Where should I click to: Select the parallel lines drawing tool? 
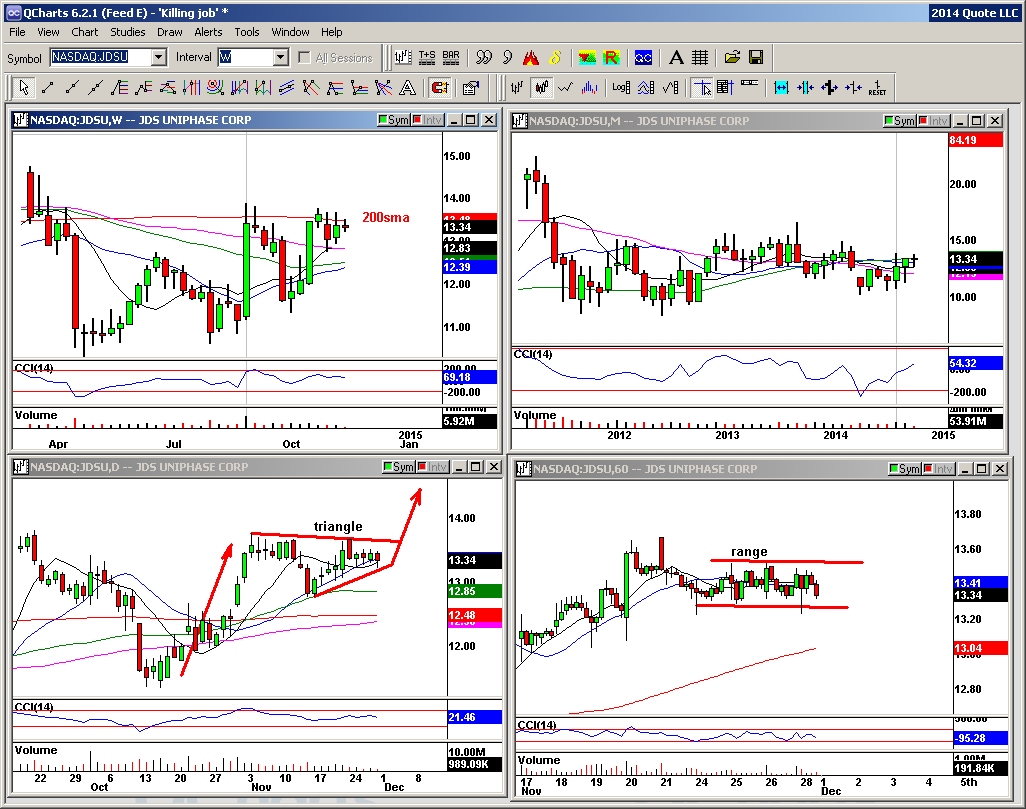(x=286, y=87)
